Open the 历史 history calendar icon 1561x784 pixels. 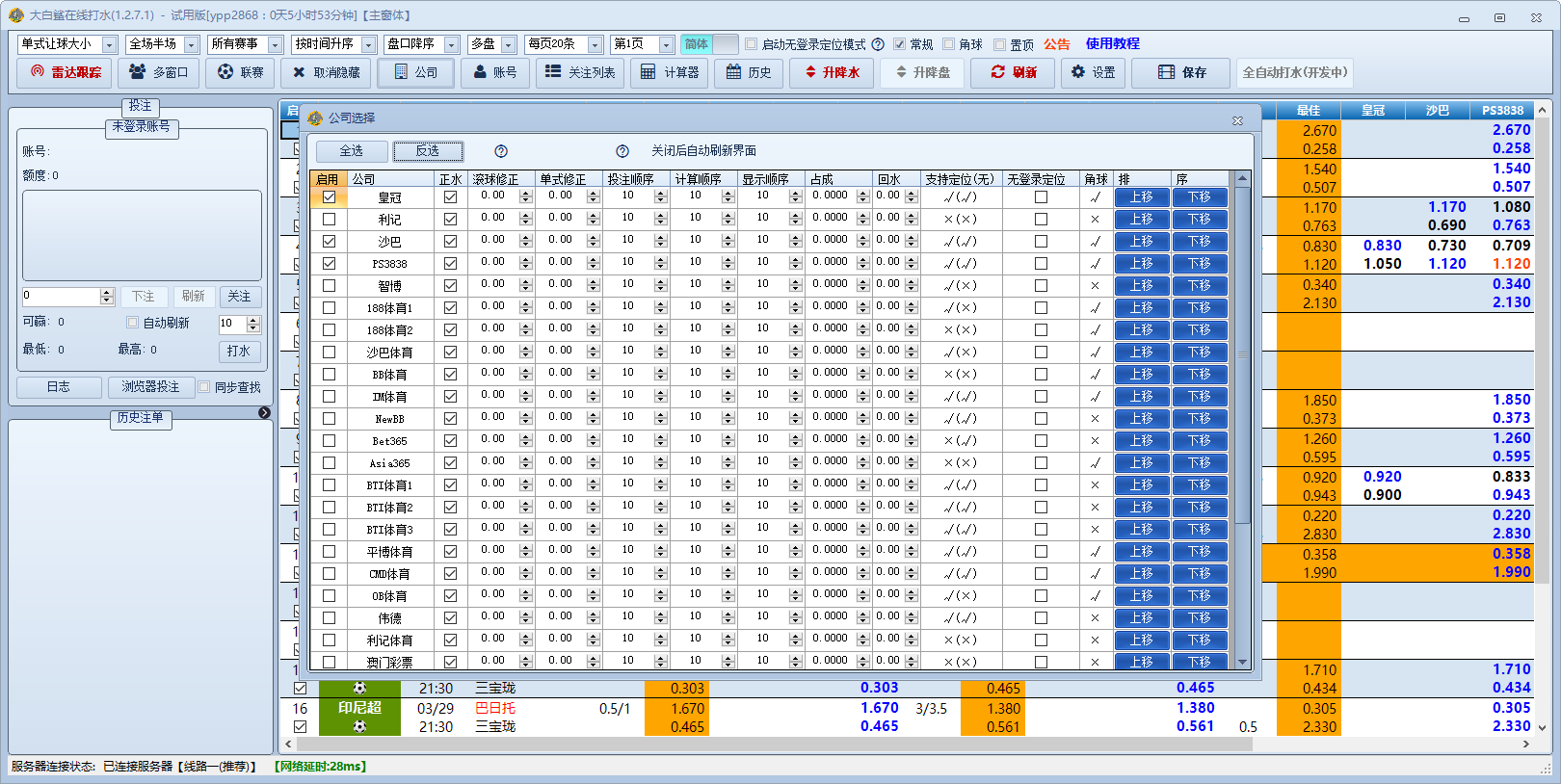(734, 72)
